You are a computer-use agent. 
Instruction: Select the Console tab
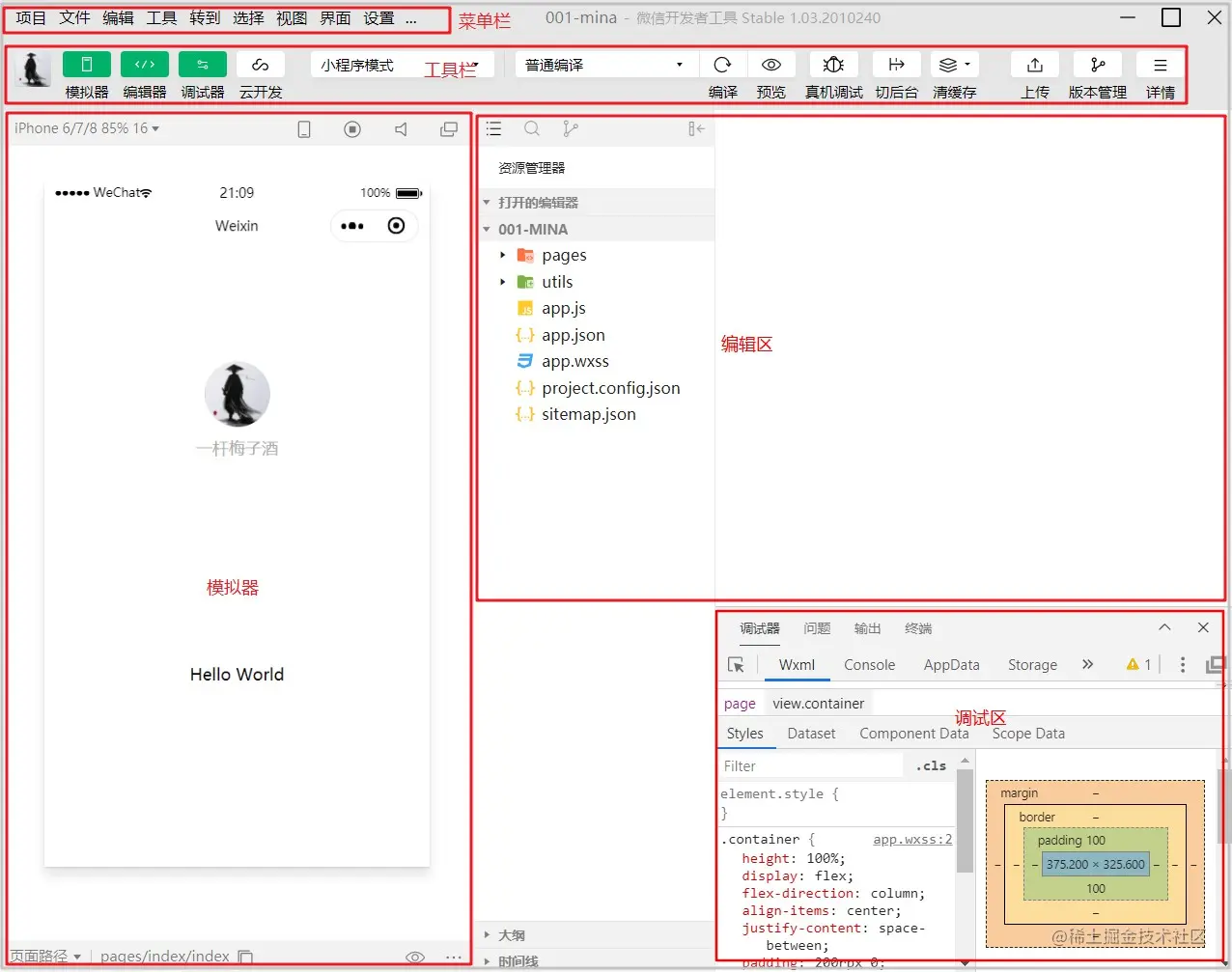869,665
